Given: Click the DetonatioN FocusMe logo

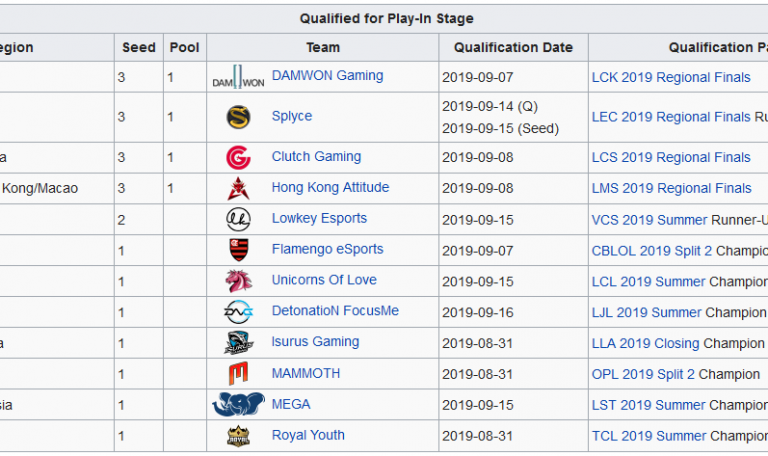Looking at the screenshot, I should tap(238, 312).
